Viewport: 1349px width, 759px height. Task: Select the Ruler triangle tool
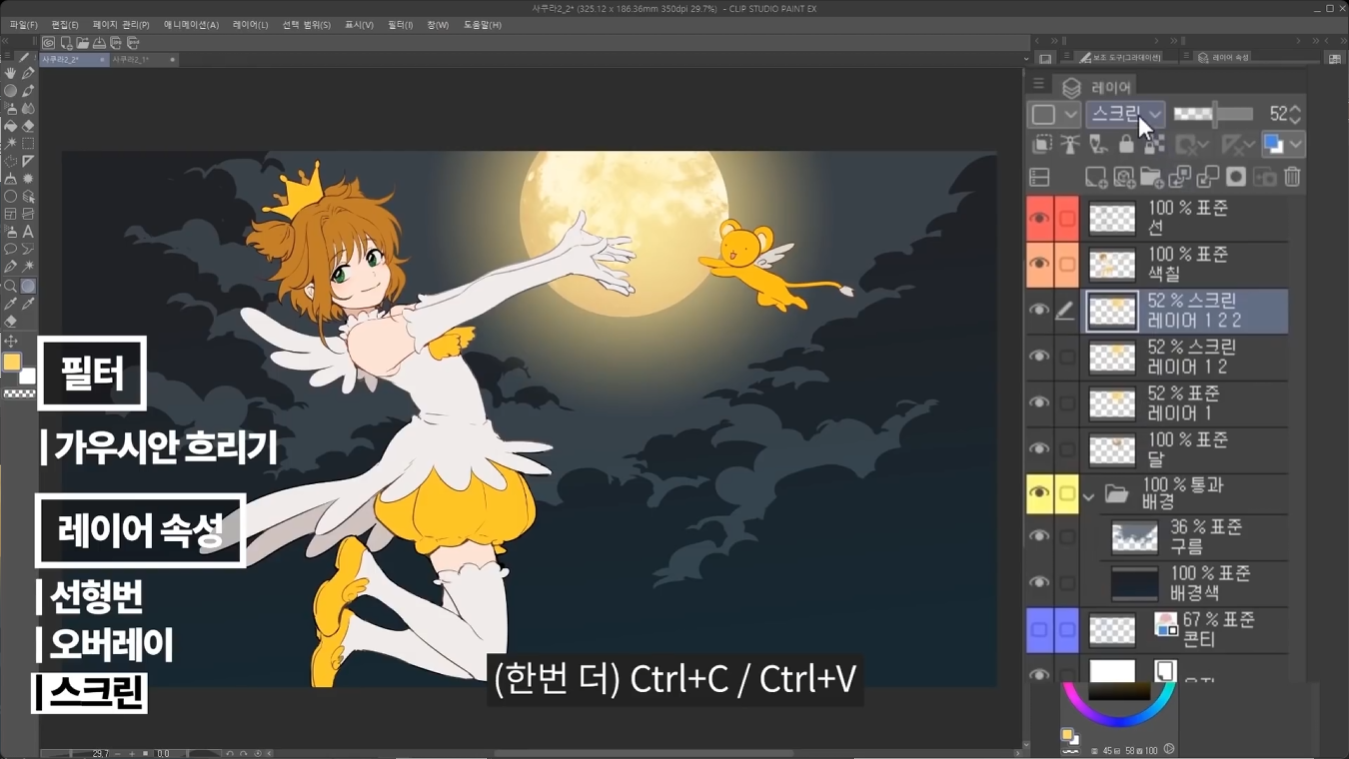pos(28,161)
